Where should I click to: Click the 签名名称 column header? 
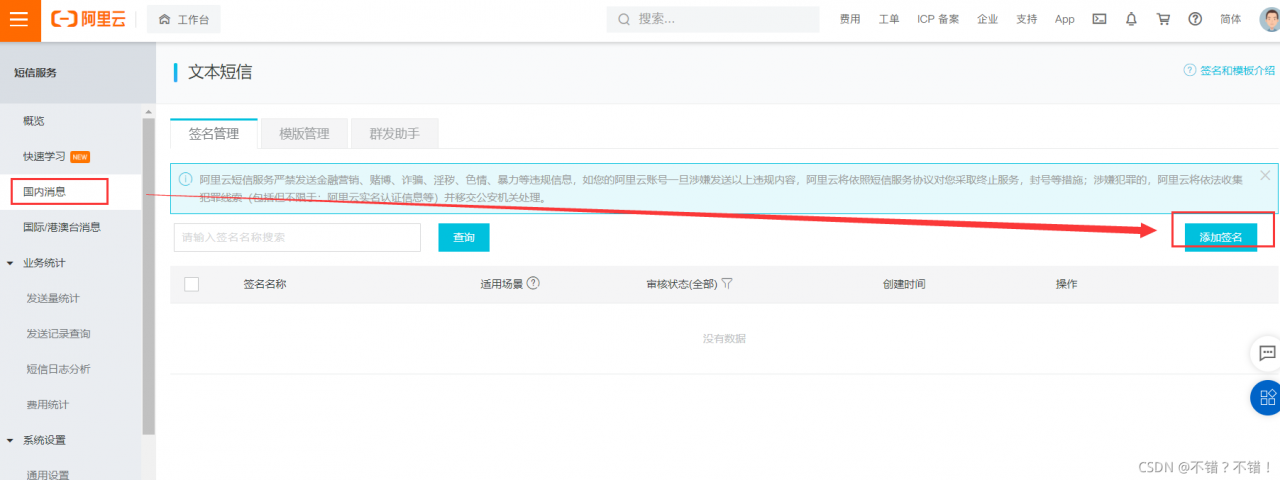point(265,284)
